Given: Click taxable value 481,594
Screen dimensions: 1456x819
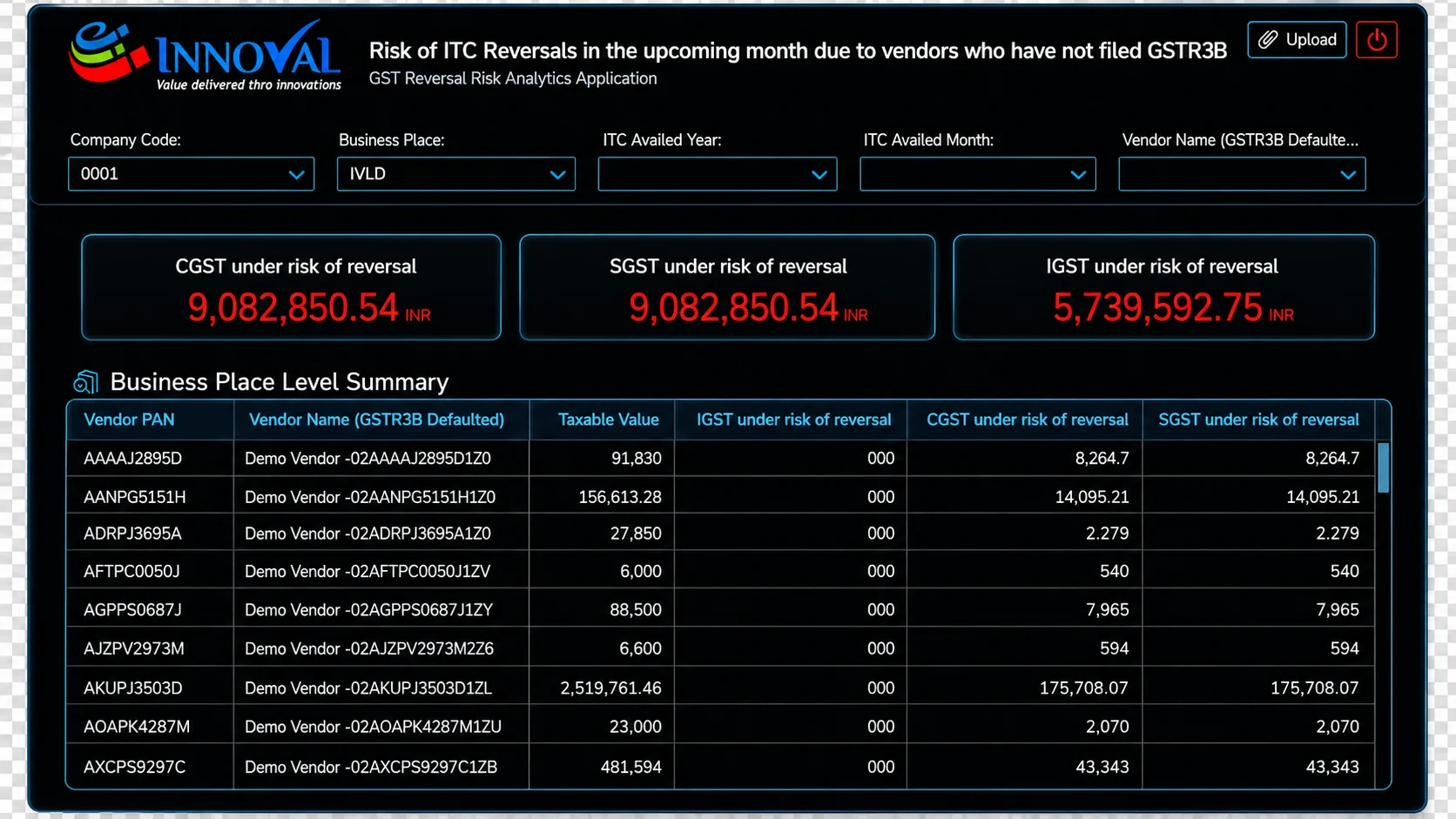Looking at the screenshot, I should [x=630, y=767].
